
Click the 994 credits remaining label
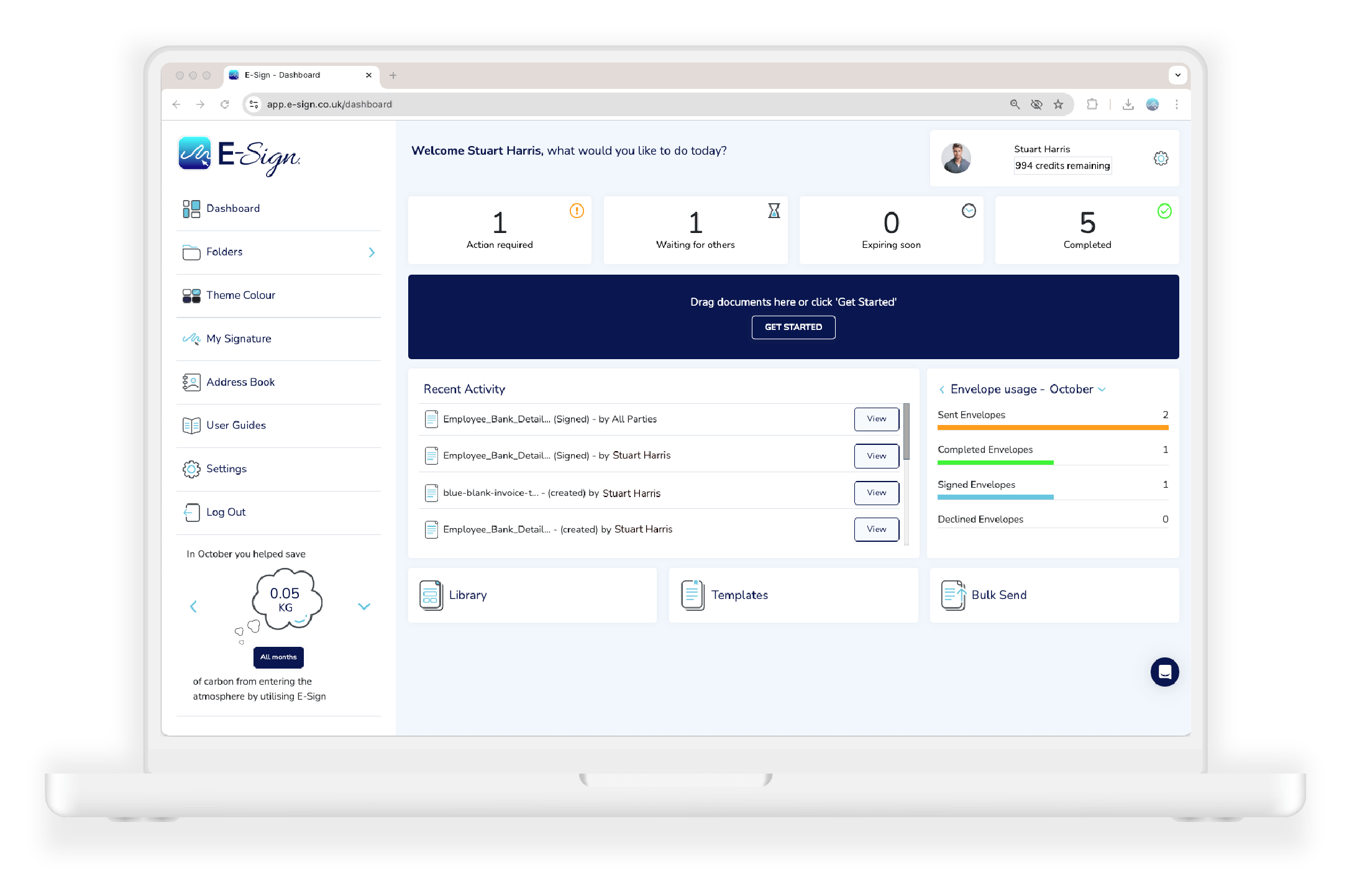point(1062,166)
